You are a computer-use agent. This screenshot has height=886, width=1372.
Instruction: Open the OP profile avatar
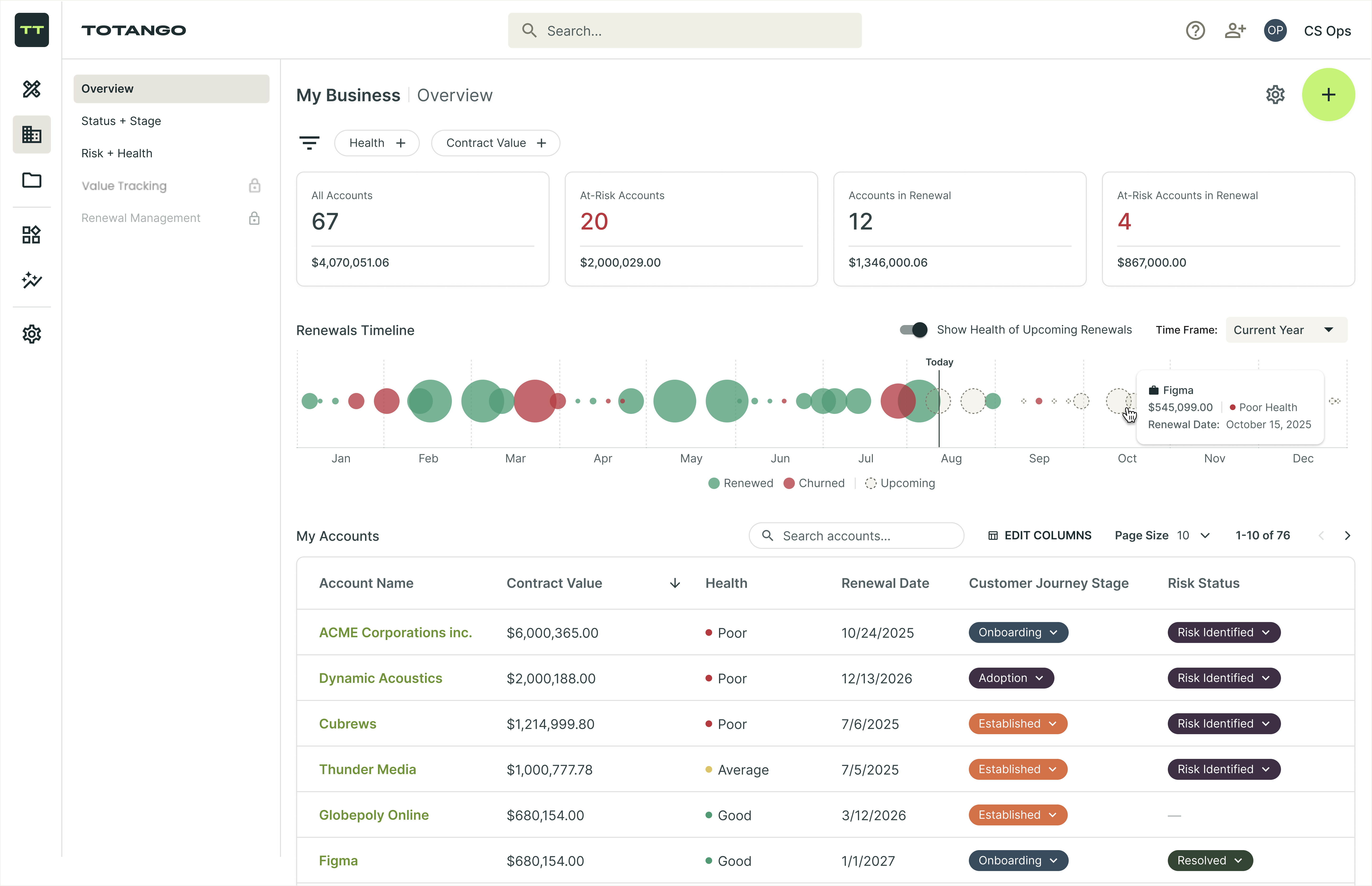click(x=1275, y=30)
